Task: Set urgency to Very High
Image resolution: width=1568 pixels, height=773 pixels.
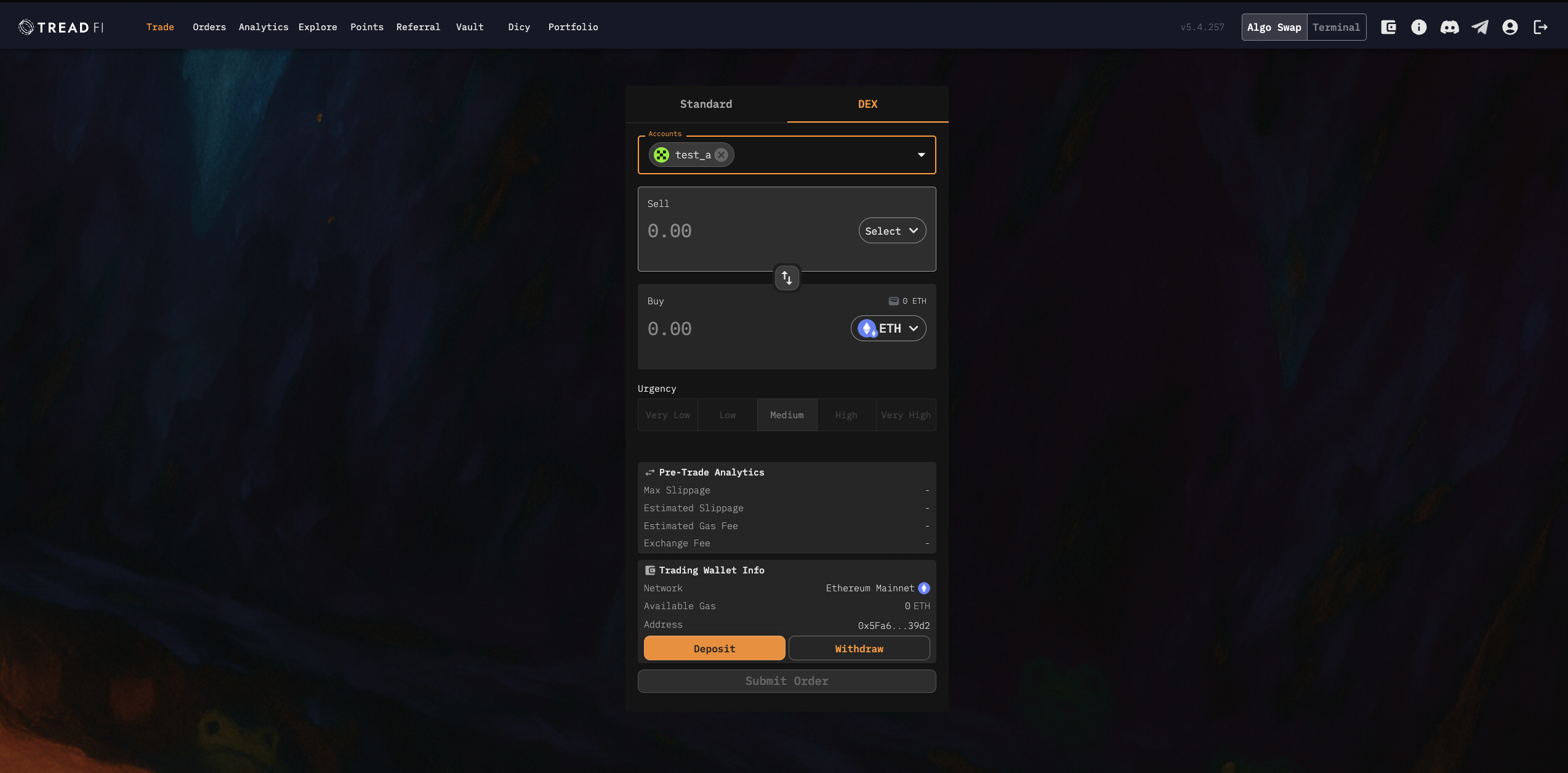Action: pyautogui.click(x=906, y=415)
